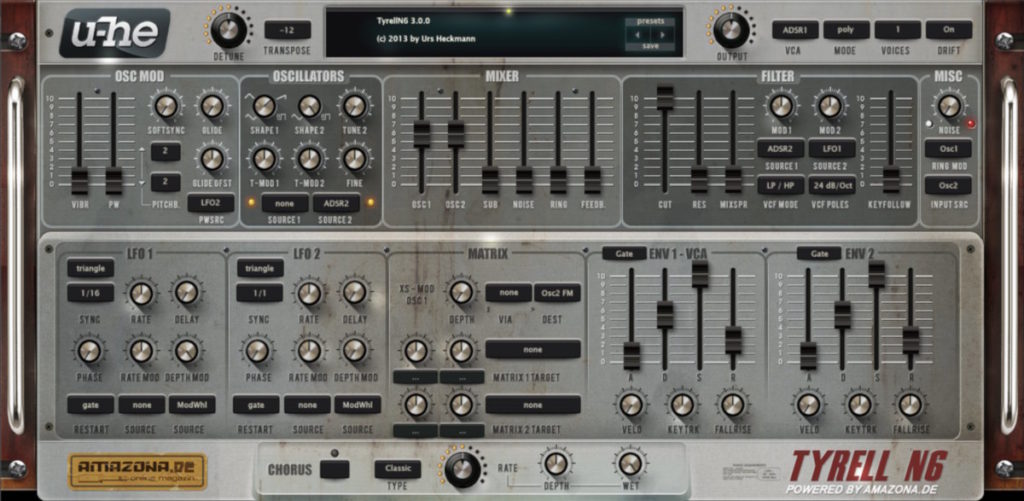Click the Chorus Wet knob

tap(630, 464)
